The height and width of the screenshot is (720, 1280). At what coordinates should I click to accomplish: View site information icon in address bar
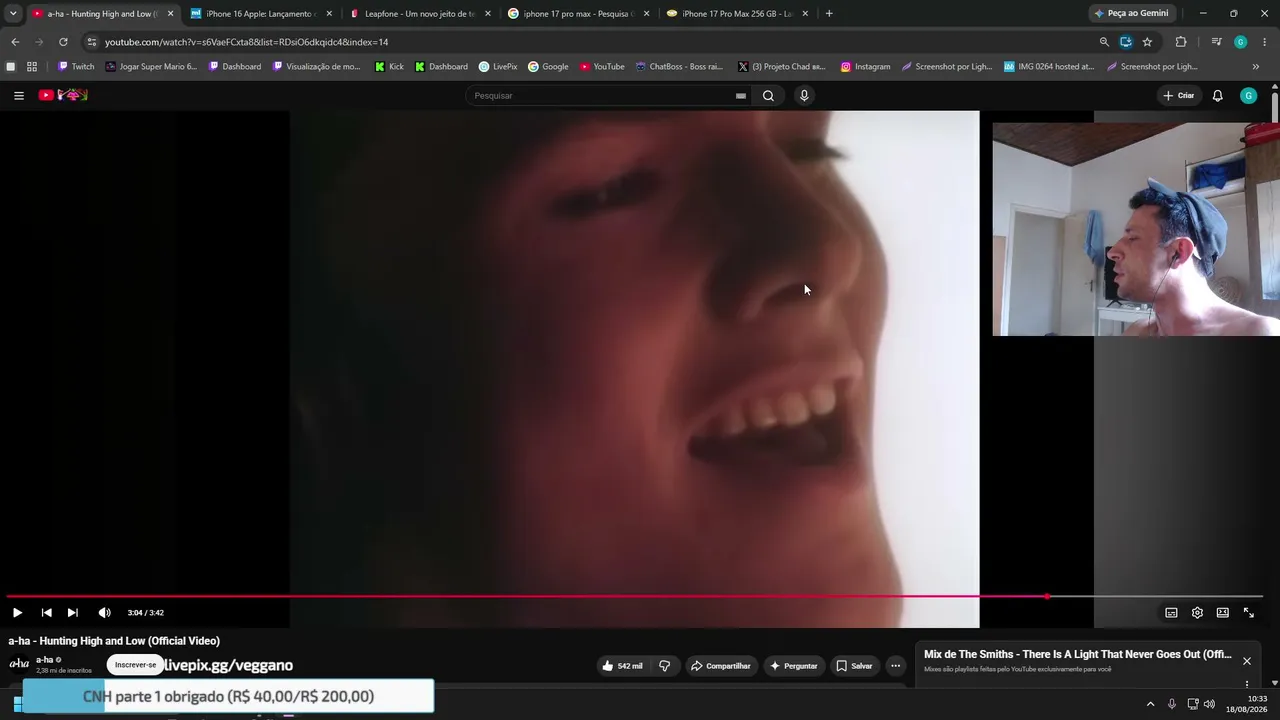[x=91, y=42]
